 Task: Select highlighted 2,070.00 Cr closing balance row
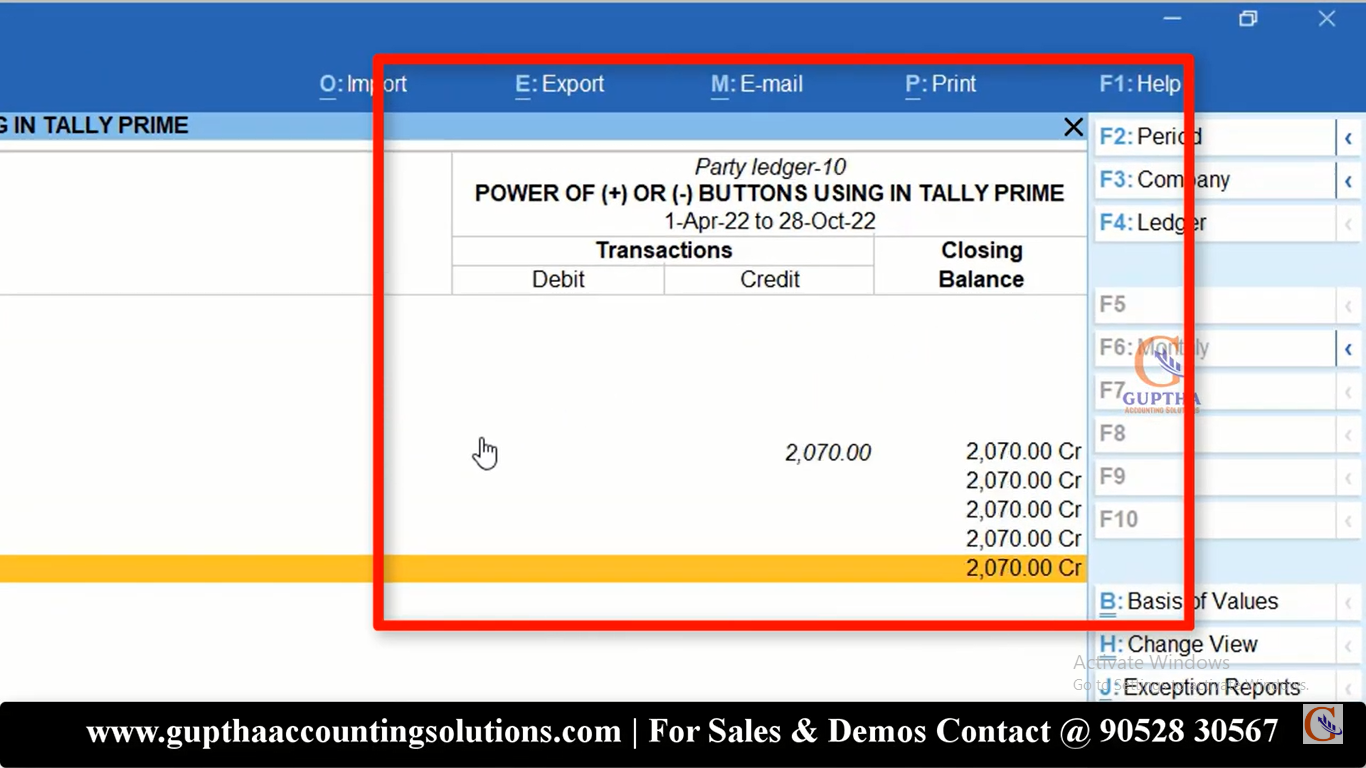(x=543, y=568)
